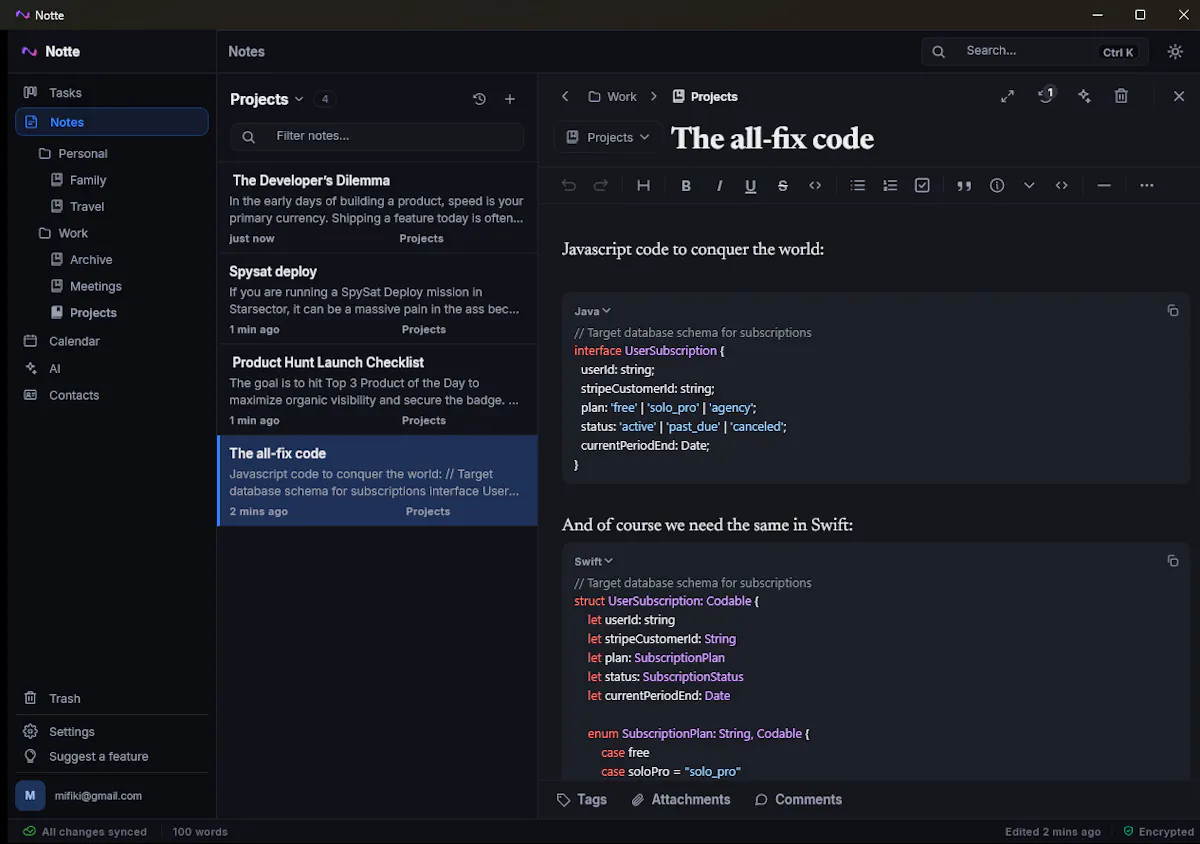Open The Developer's Dilemma note
1200x844 pixels.
(377, 208)
